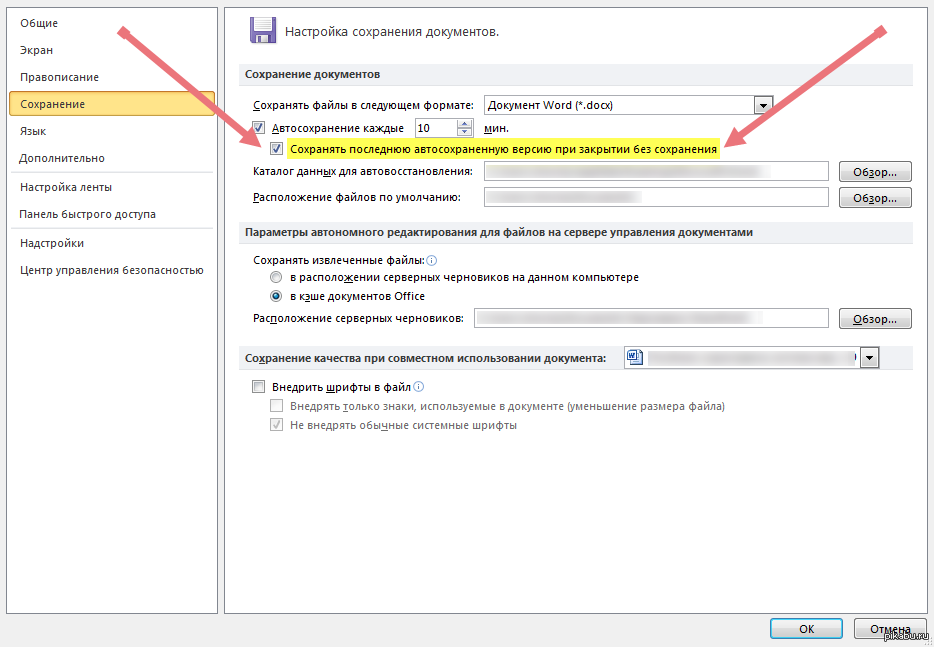Click the Отмена button
The height and width of the screenshot is (647, 934).
(890, 629)
